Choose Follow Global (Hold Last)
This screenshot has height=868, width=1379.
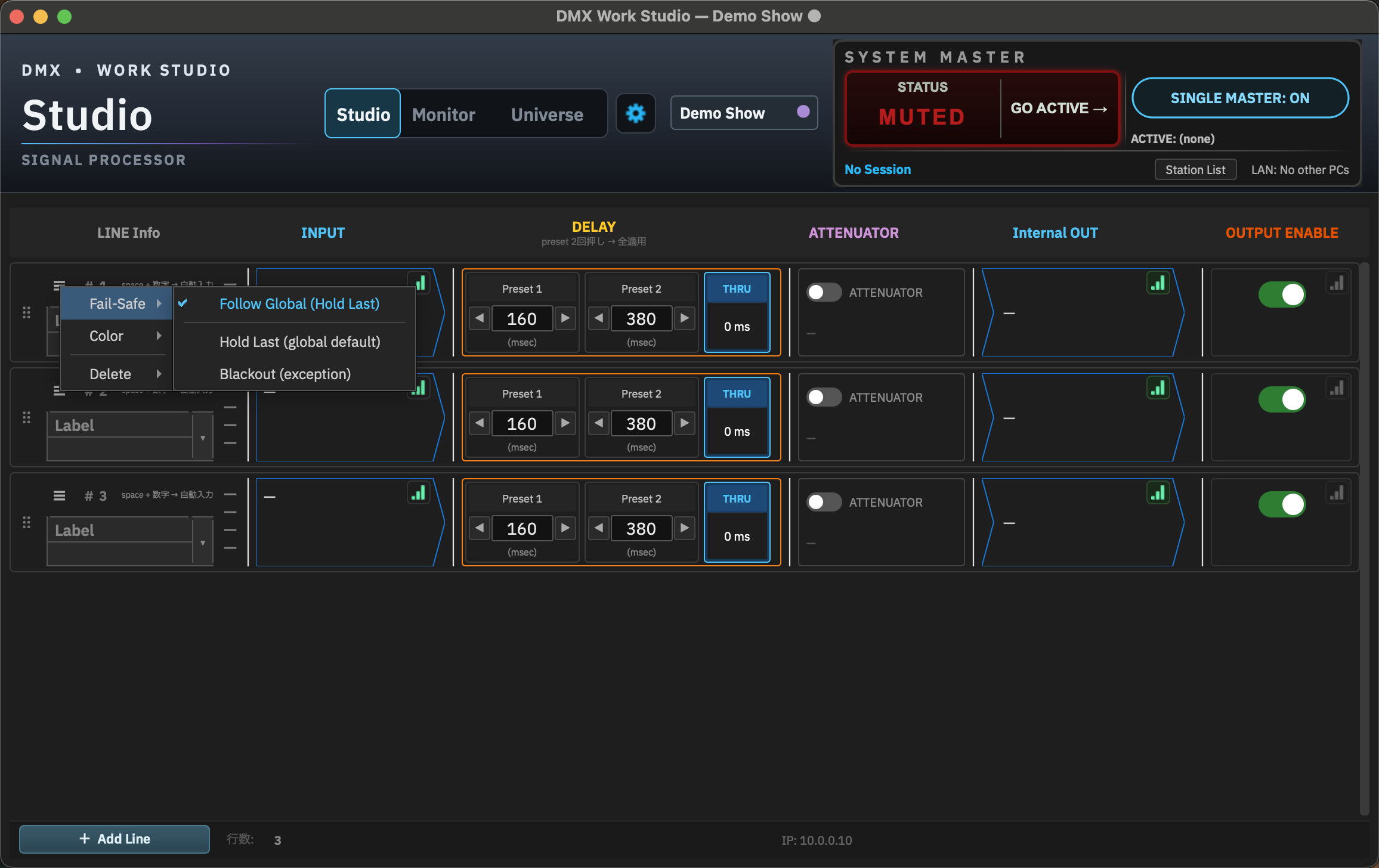point(295,304)
